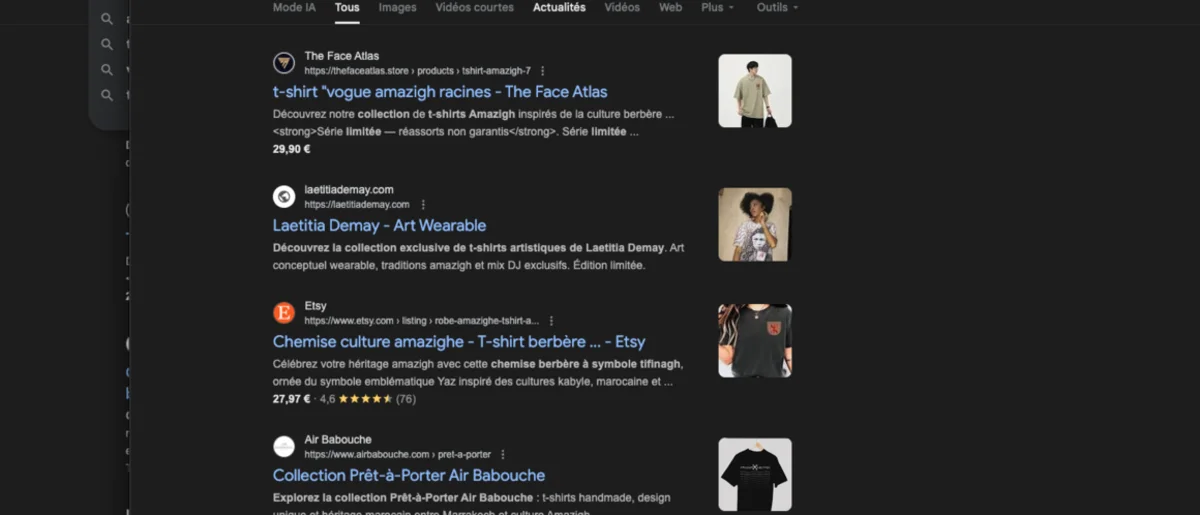Click first suggestion search icon in left panel
Image resolution: width=1200 pixels, height=515 pixels.
[107, 19]
